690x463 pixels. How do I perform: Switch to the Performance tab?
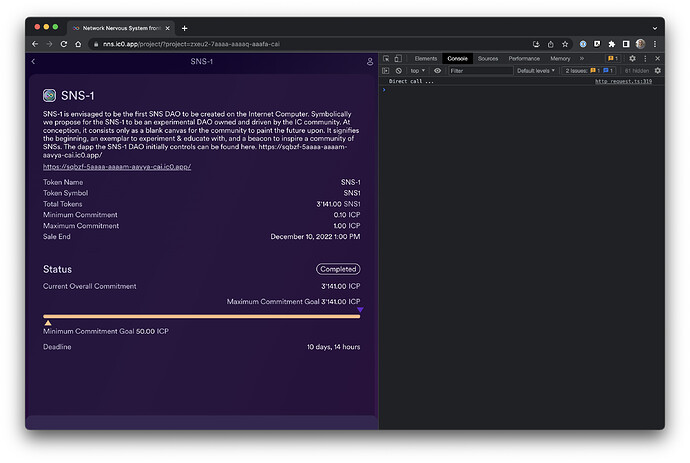tap(524, 59)
